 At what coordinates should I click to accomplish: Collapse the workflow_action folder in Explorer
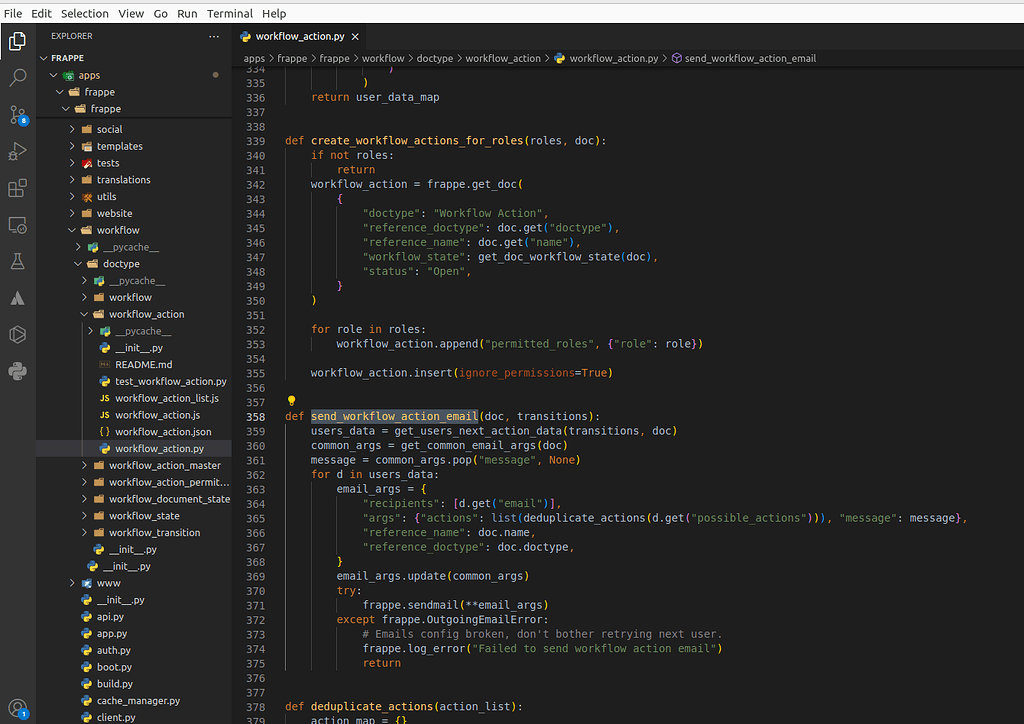pyautogui.click(x=85, y=313)
